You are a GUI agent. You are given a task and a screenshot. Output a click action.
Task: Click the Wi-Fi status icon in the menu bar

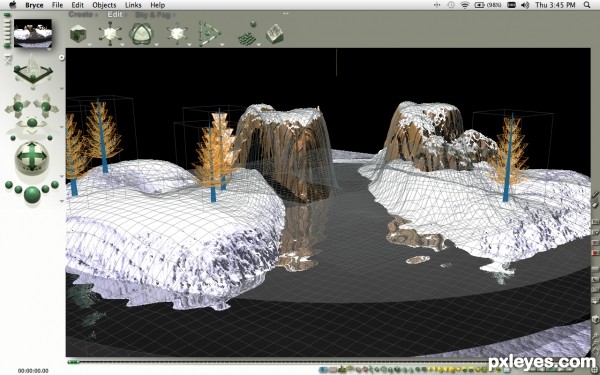(x=465, y=5)
